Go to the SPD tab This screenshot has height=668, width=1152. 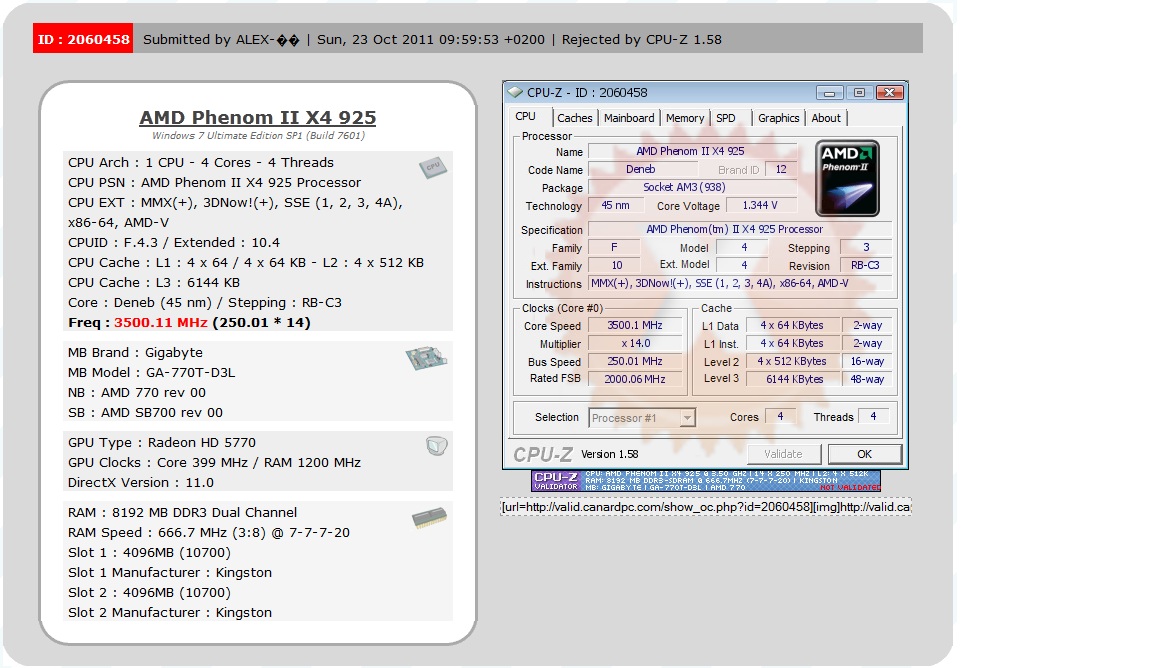pos(726,118)
